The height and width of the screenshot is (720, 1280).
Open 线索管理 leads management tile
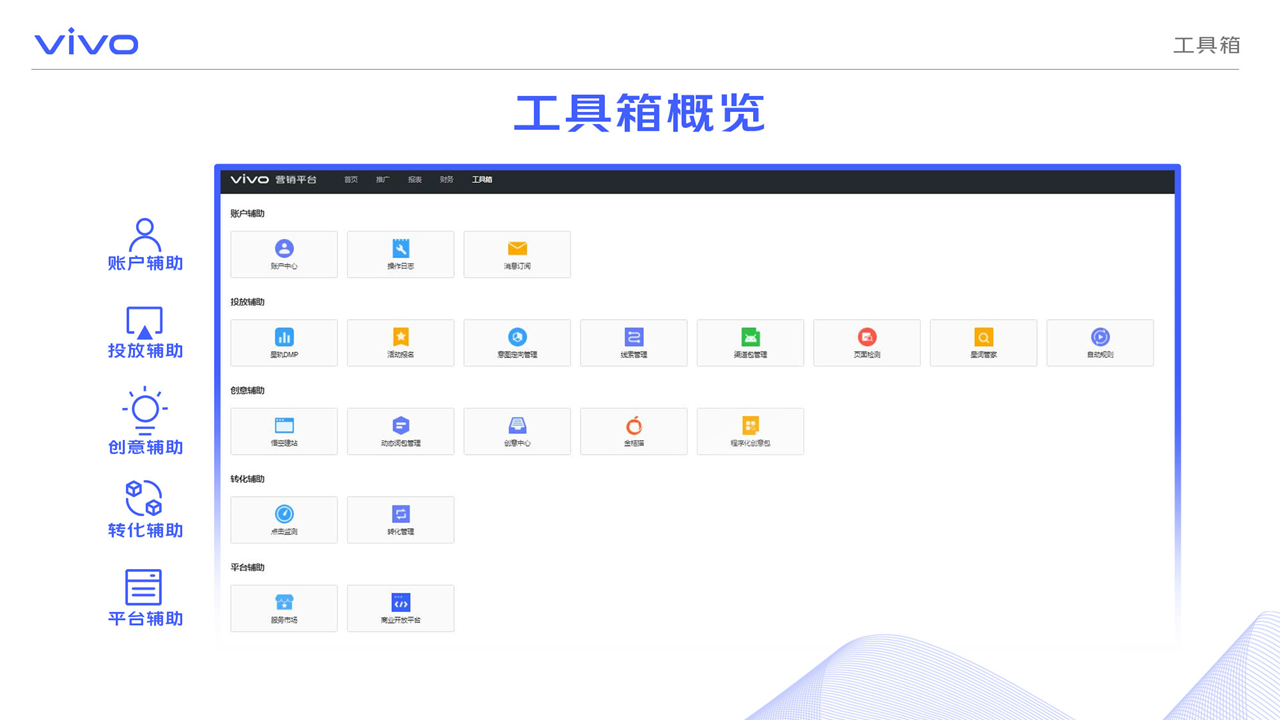click(634, 342)
